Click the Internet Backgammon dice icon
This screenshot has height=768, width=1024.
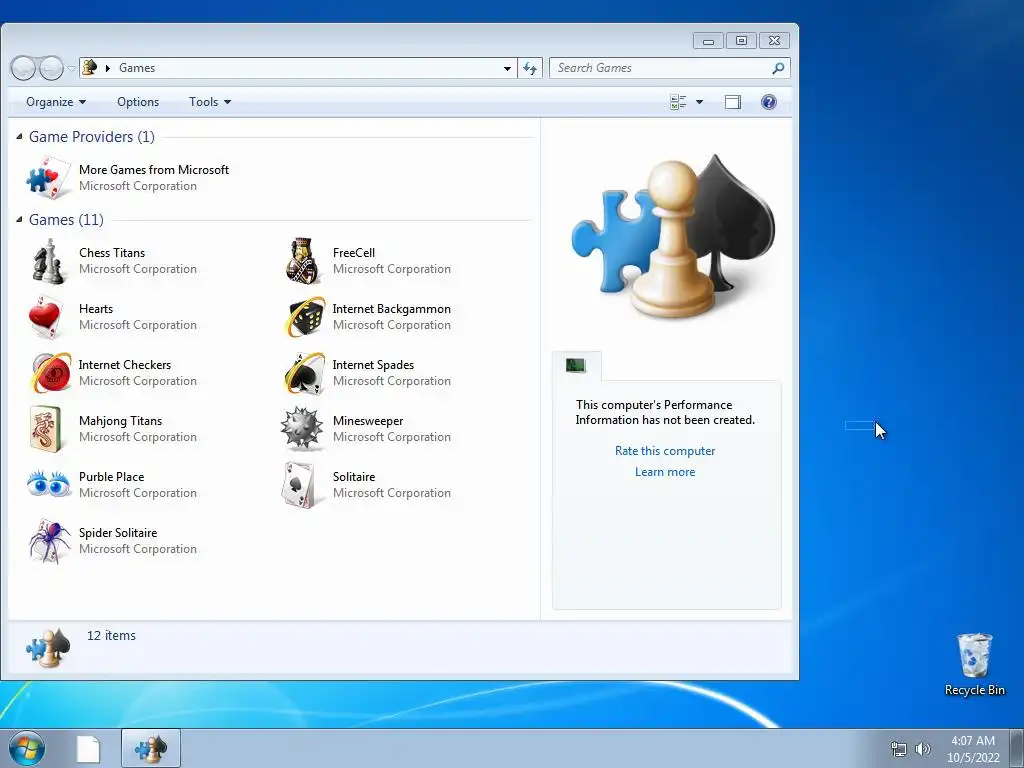(305, 317)
